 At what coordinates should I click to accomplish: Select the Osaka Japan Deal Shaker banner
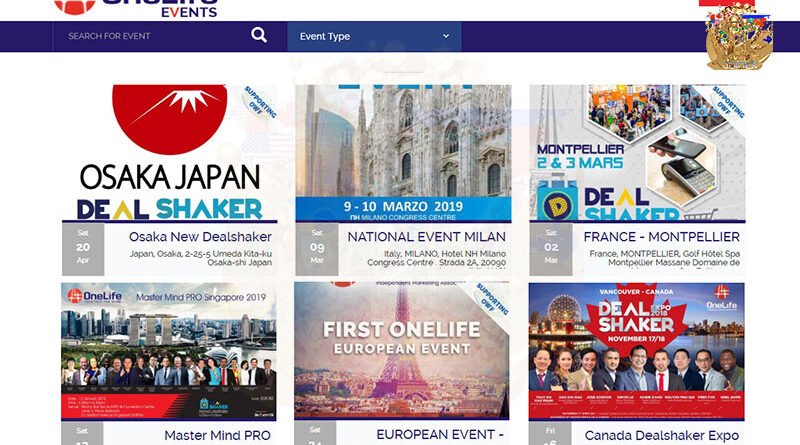click(x=169, y=153)
